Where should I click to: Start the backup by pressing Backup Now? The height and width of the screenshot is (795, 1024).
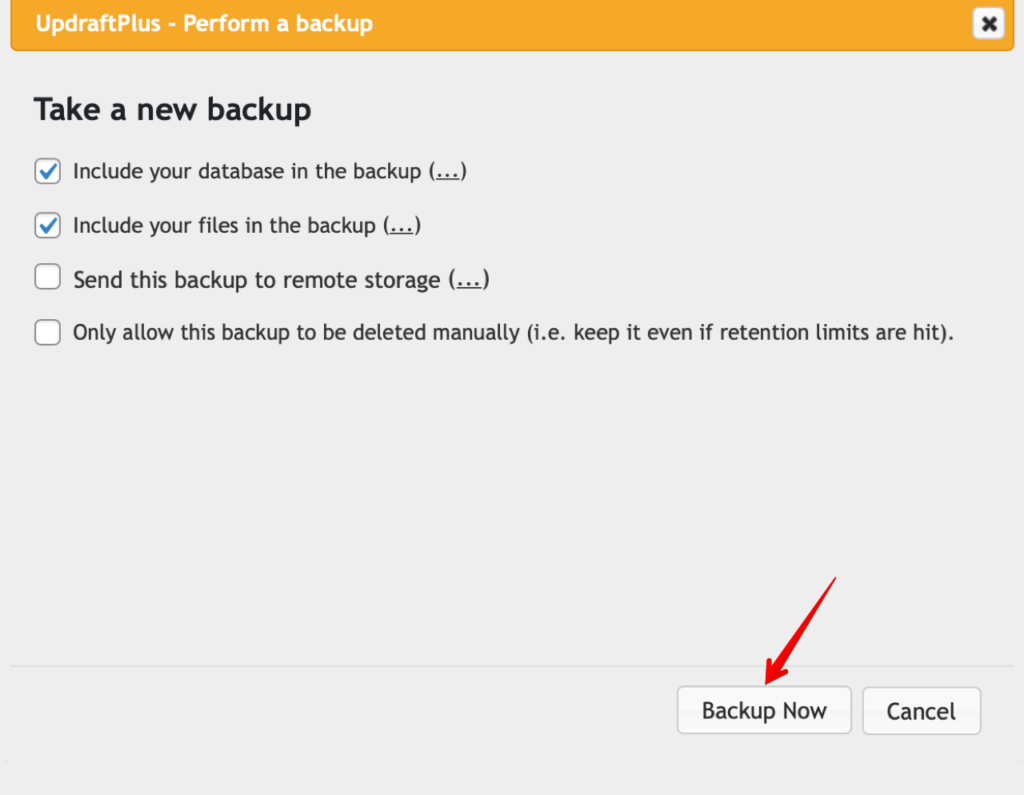coord(764,710)
